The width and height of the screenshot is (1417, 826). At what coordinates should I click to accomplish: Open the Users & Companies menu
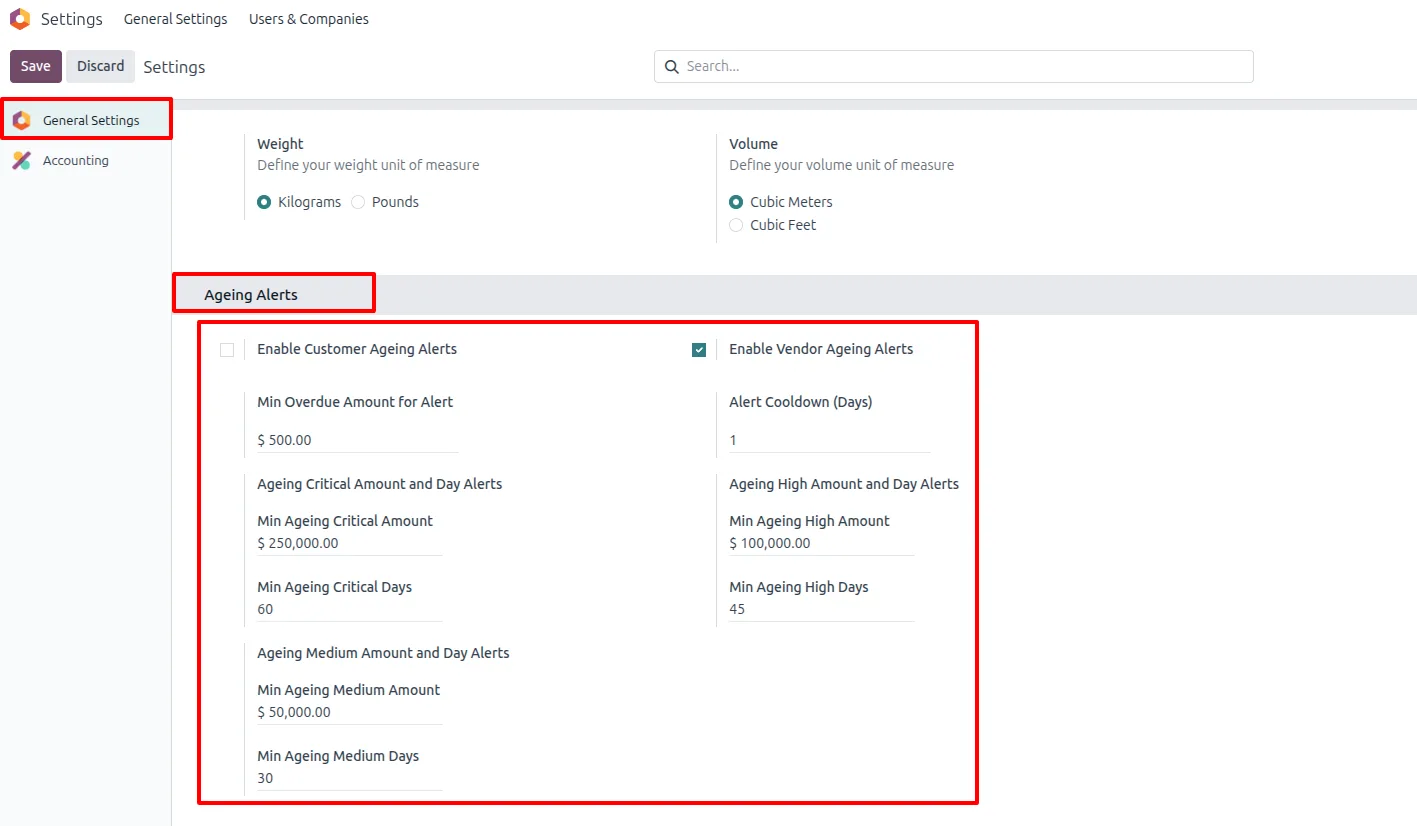point(309,19)
